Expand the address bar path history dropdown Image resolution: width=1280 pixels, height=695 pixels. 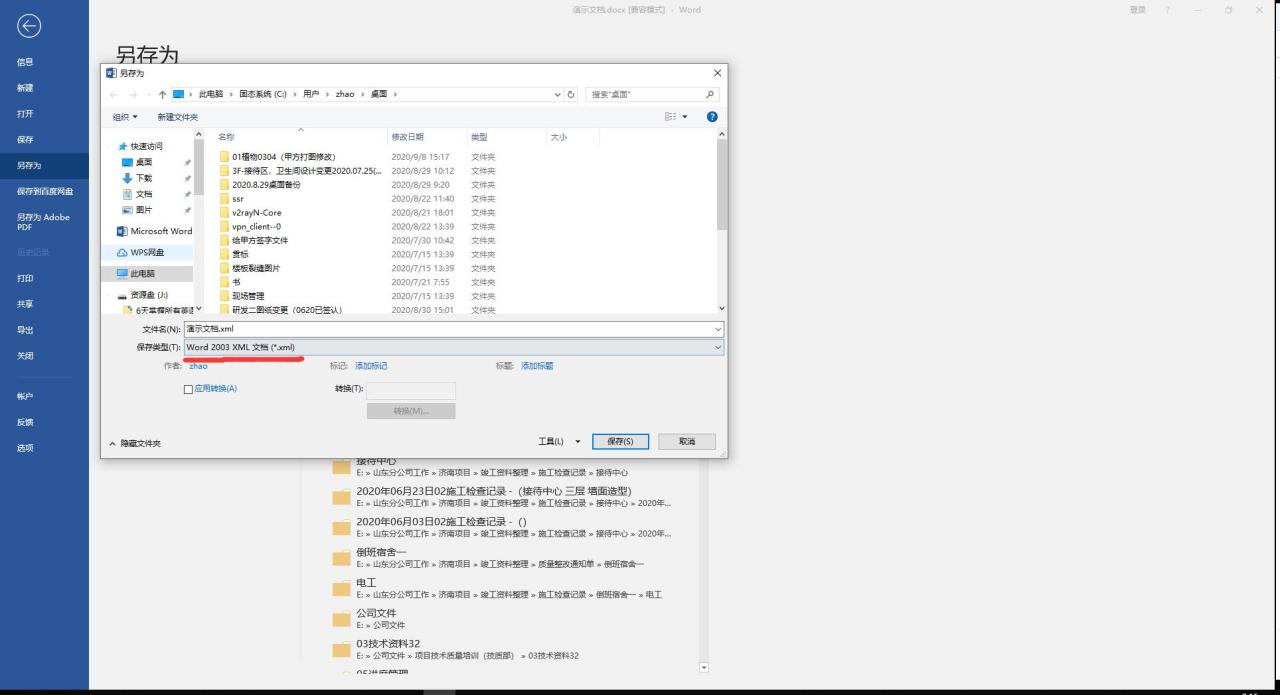point(558,94)
